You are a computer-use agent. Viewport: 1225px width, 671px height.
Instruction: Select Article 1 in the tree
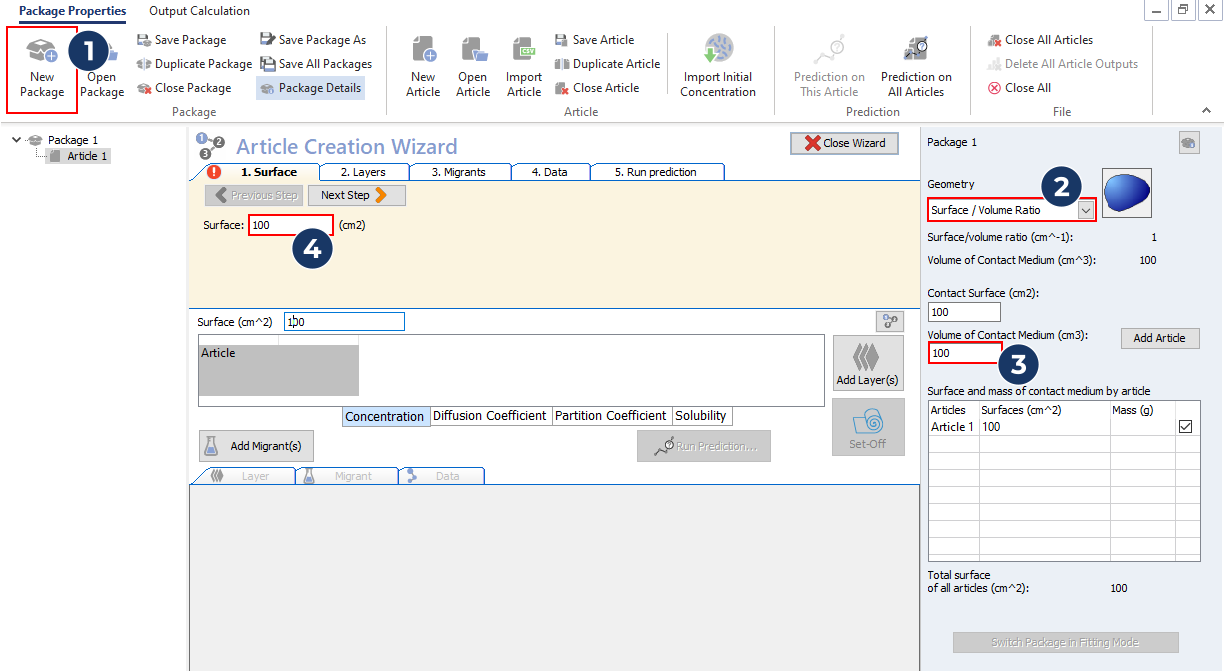87,156
